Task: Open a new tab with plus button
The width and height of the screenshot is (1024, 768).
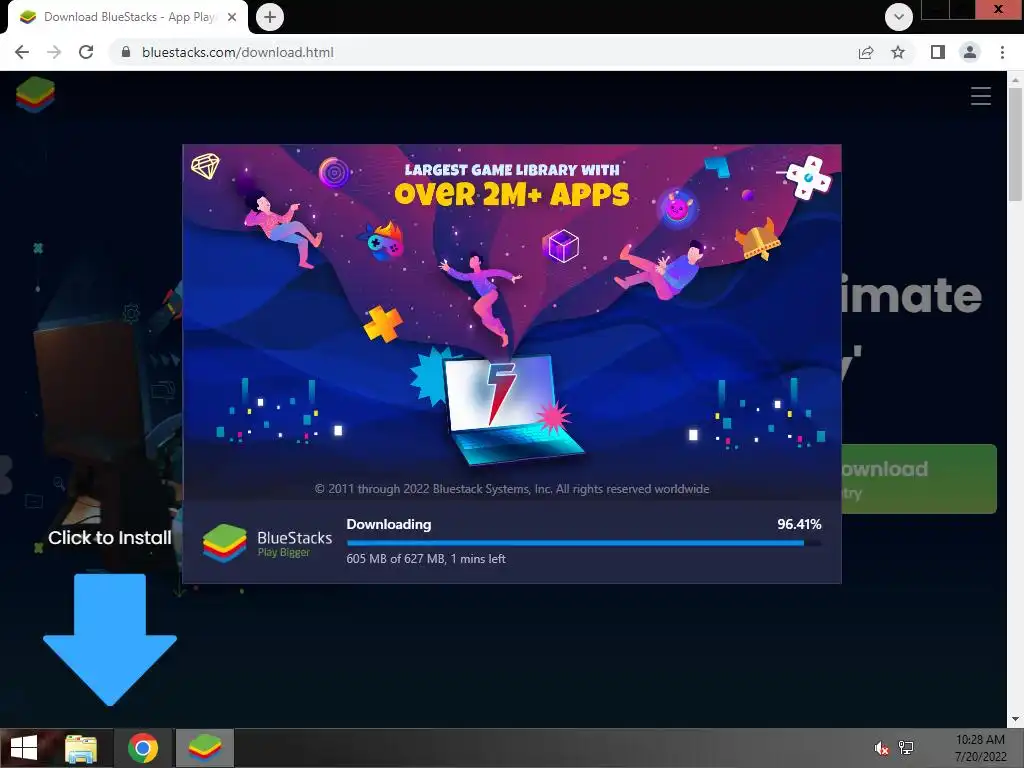Action: [270, 17]
